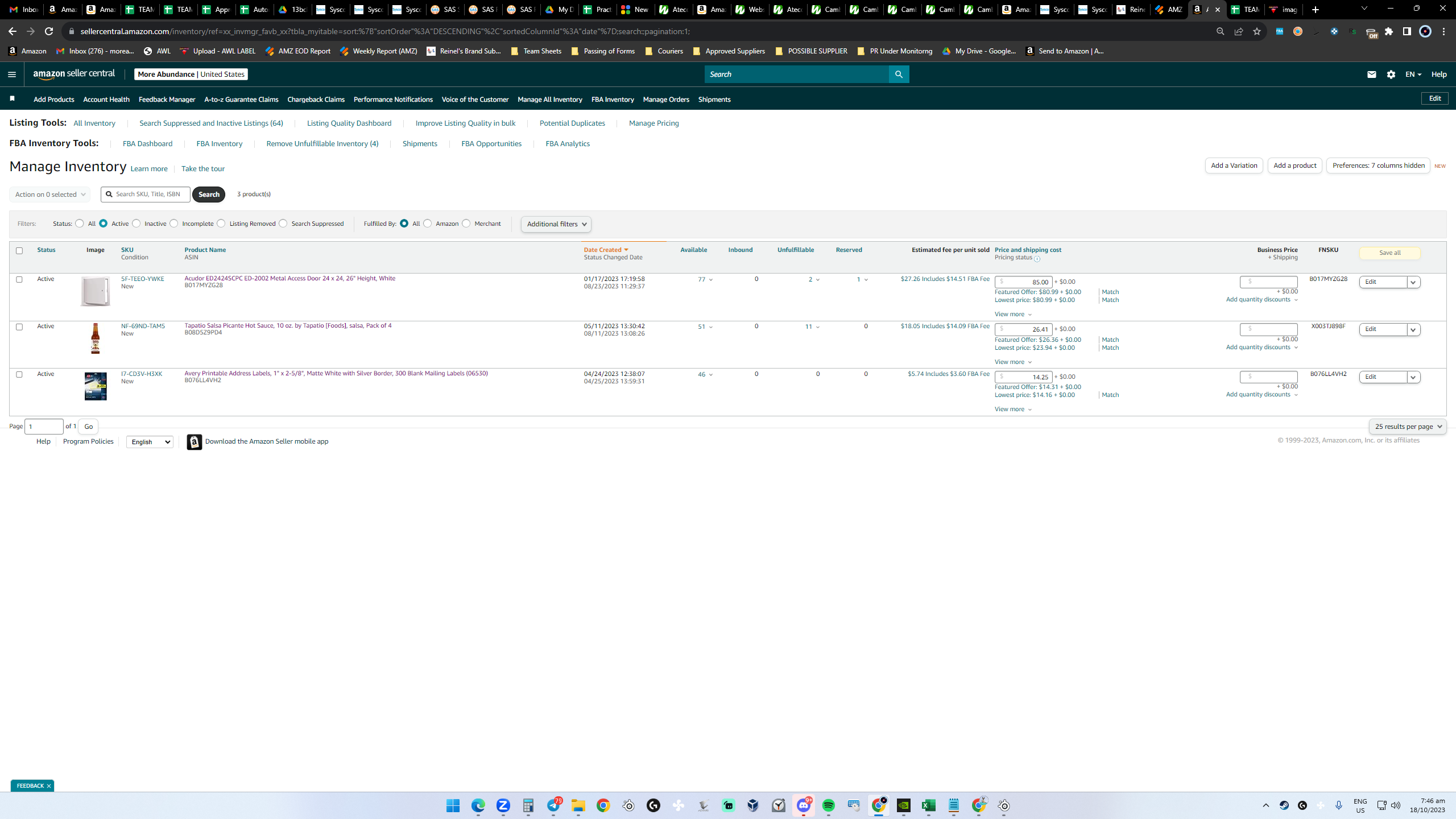The width and height of the screenshot is (1456, 819).
Task: Close the FEEDBACK tab with its X
Action: [49, 786]
